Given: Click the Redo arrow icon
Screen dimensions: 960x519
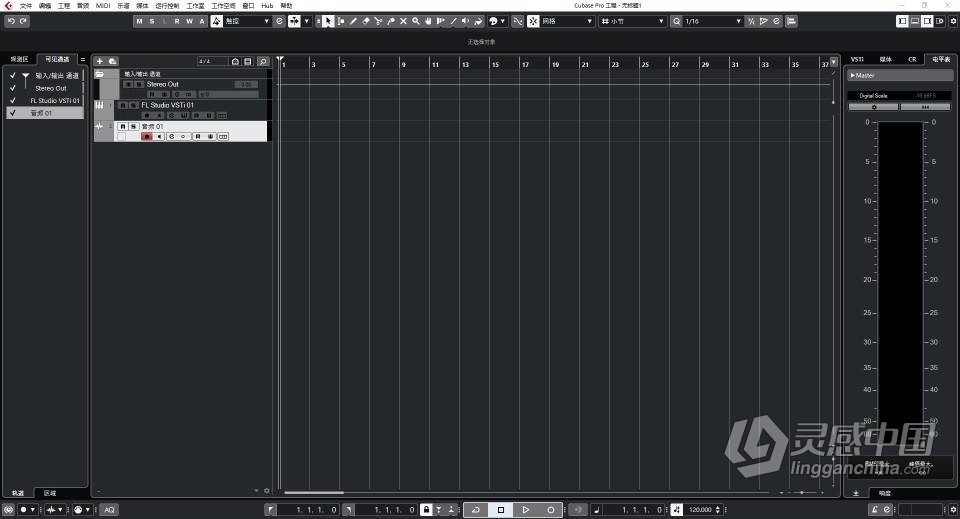Looking at the screenshot, I should (x=23, y=21).
